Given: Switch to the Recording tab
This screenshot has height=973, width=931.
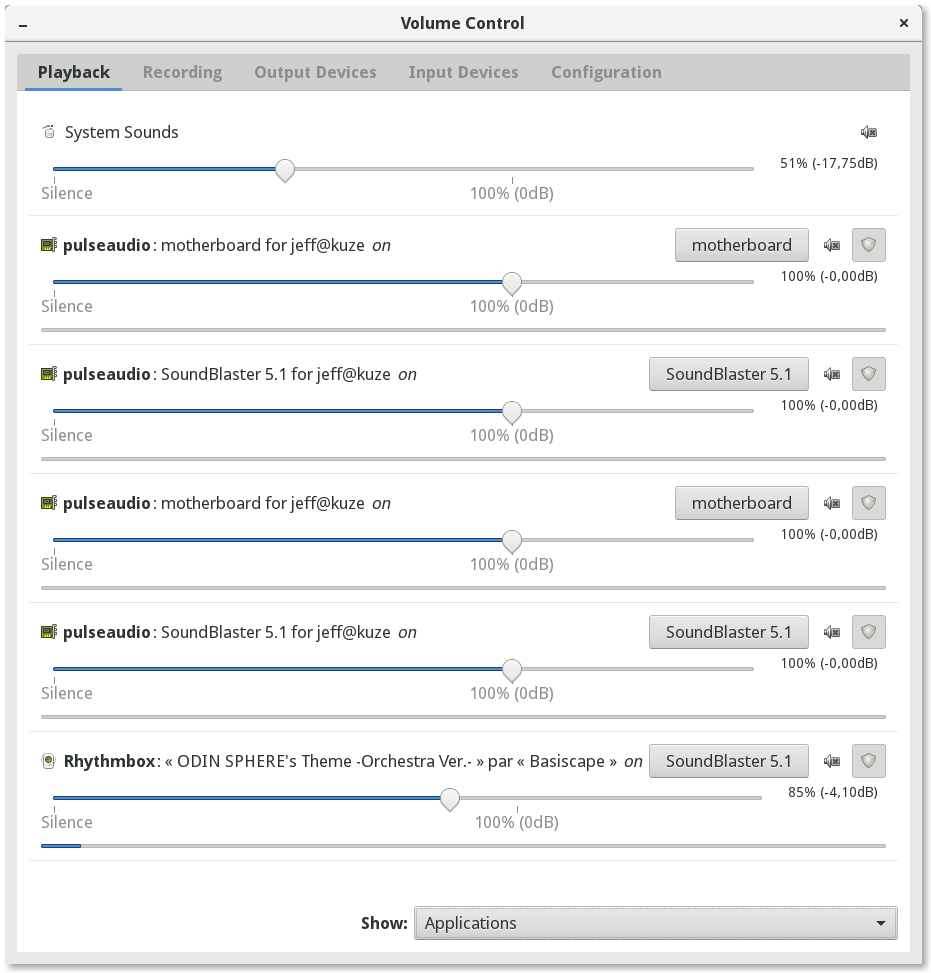Looking at the screenshot, I should [182, 72].
